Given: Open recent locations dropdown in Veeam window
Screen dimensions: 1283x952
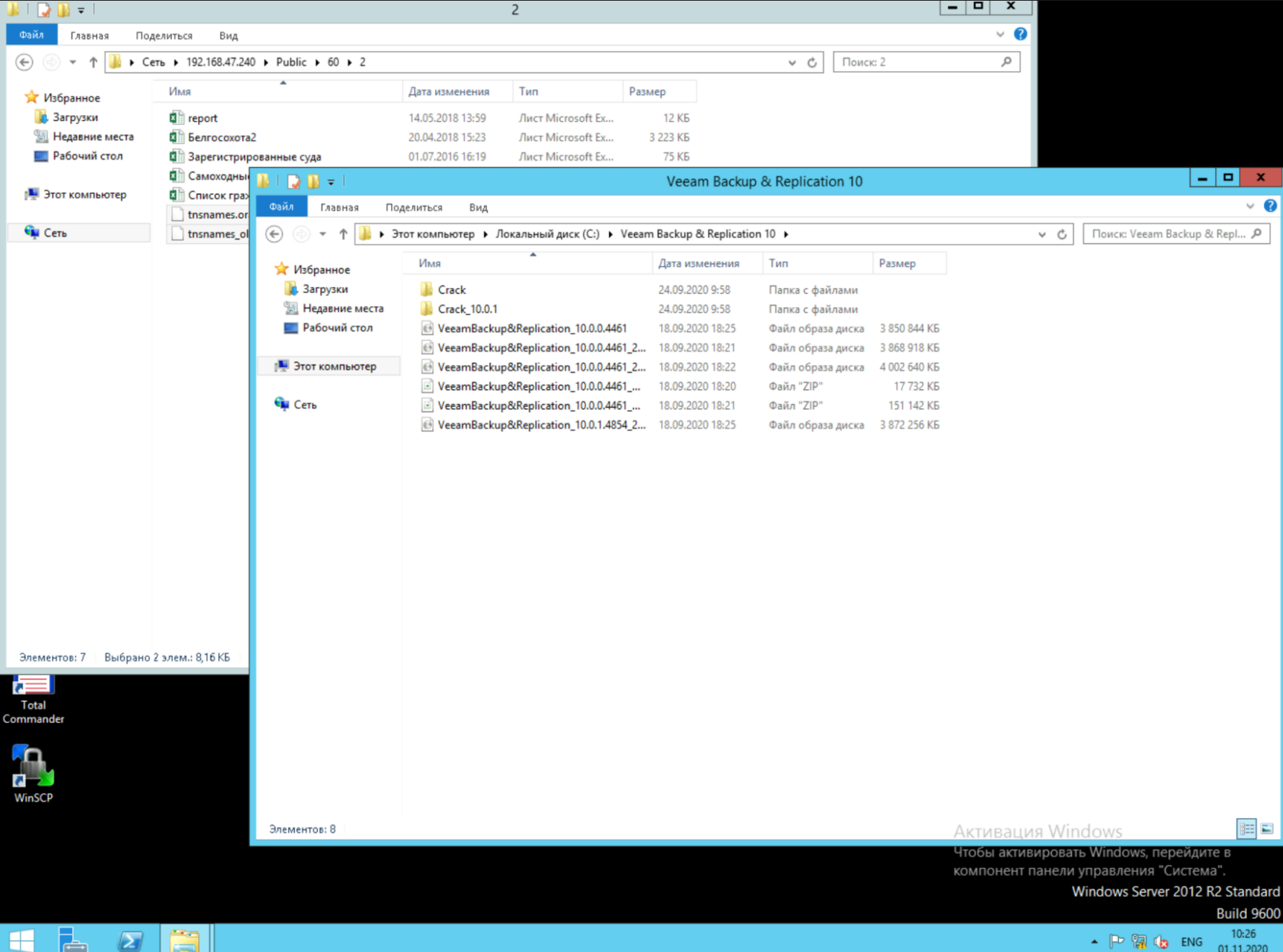Looking at the screenshot, I should 323,234.
